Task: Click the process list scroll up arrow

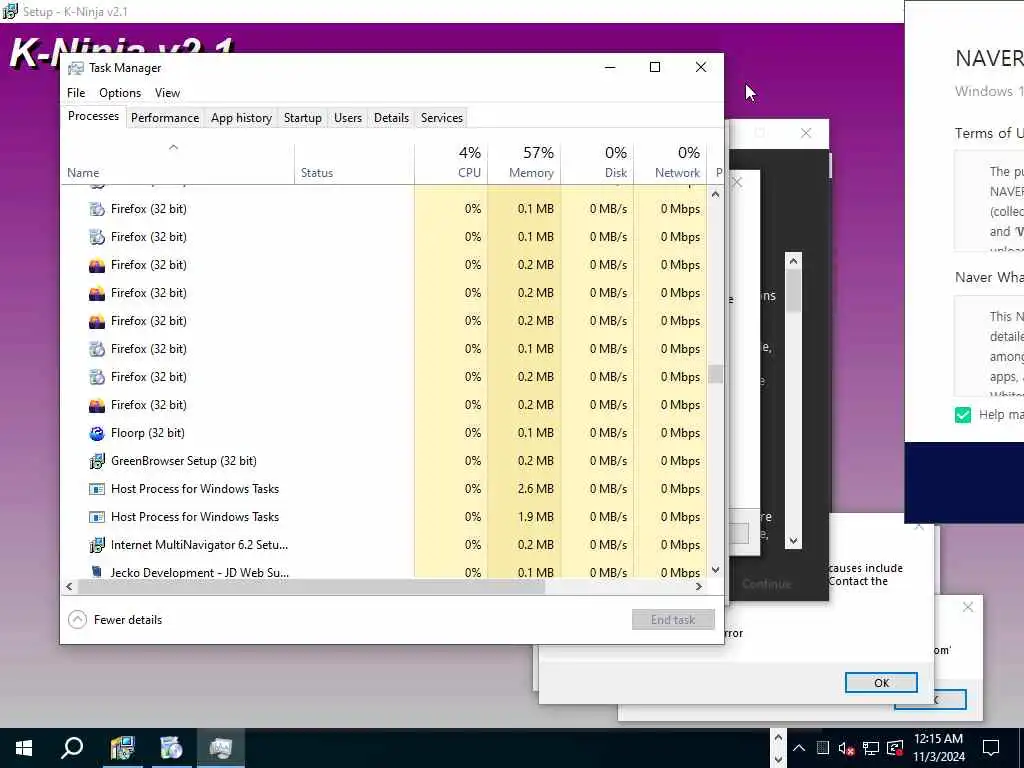Action: pos(715,194)
